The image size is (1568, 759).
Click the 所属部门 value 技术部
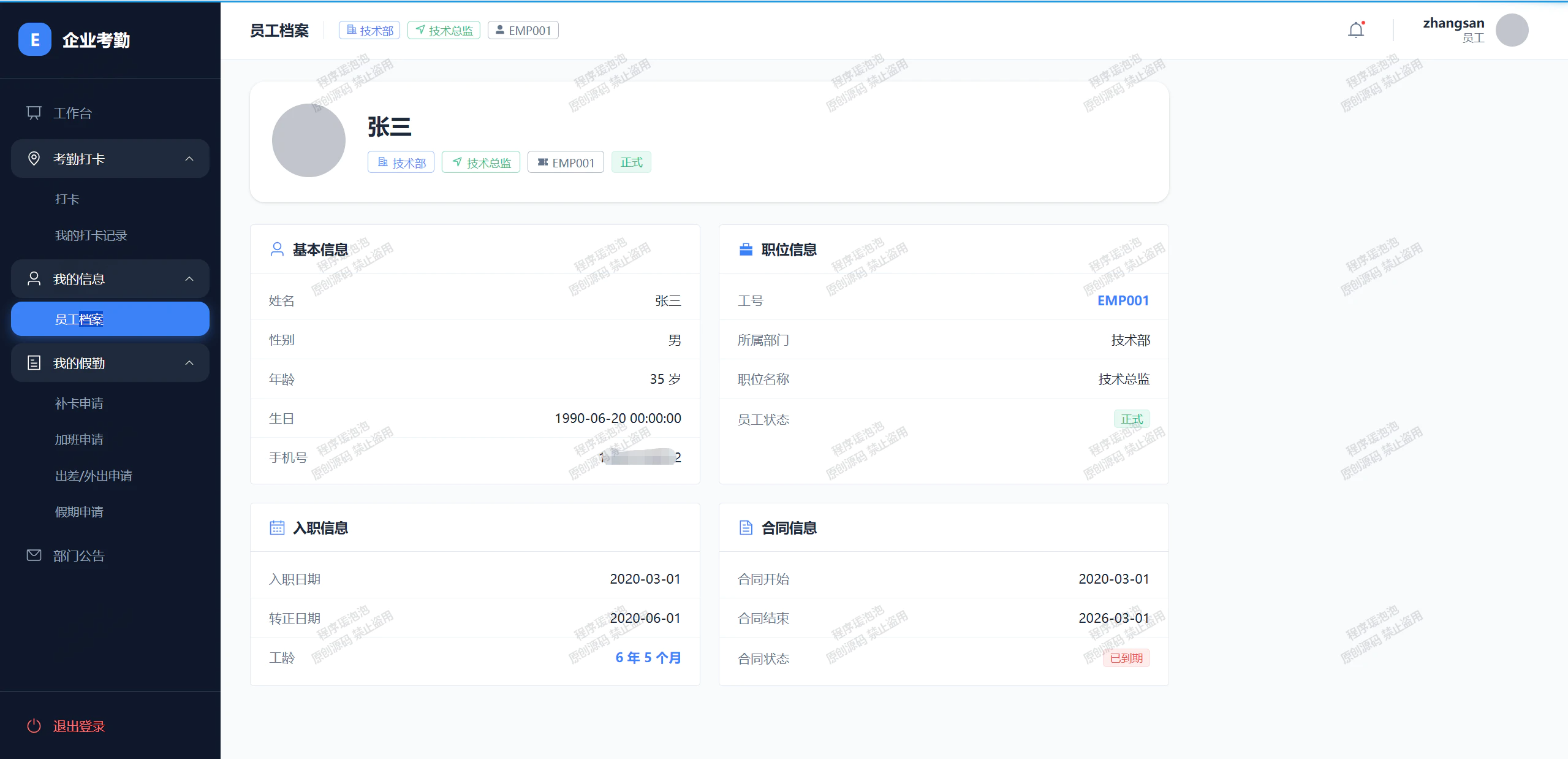1131,340
